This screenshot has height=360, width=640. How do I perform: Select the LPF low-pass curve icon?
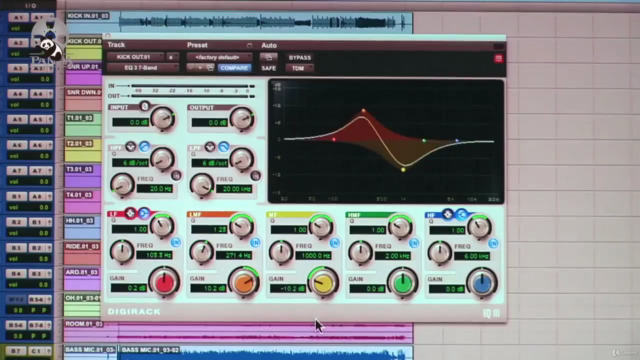click(223, 147)
